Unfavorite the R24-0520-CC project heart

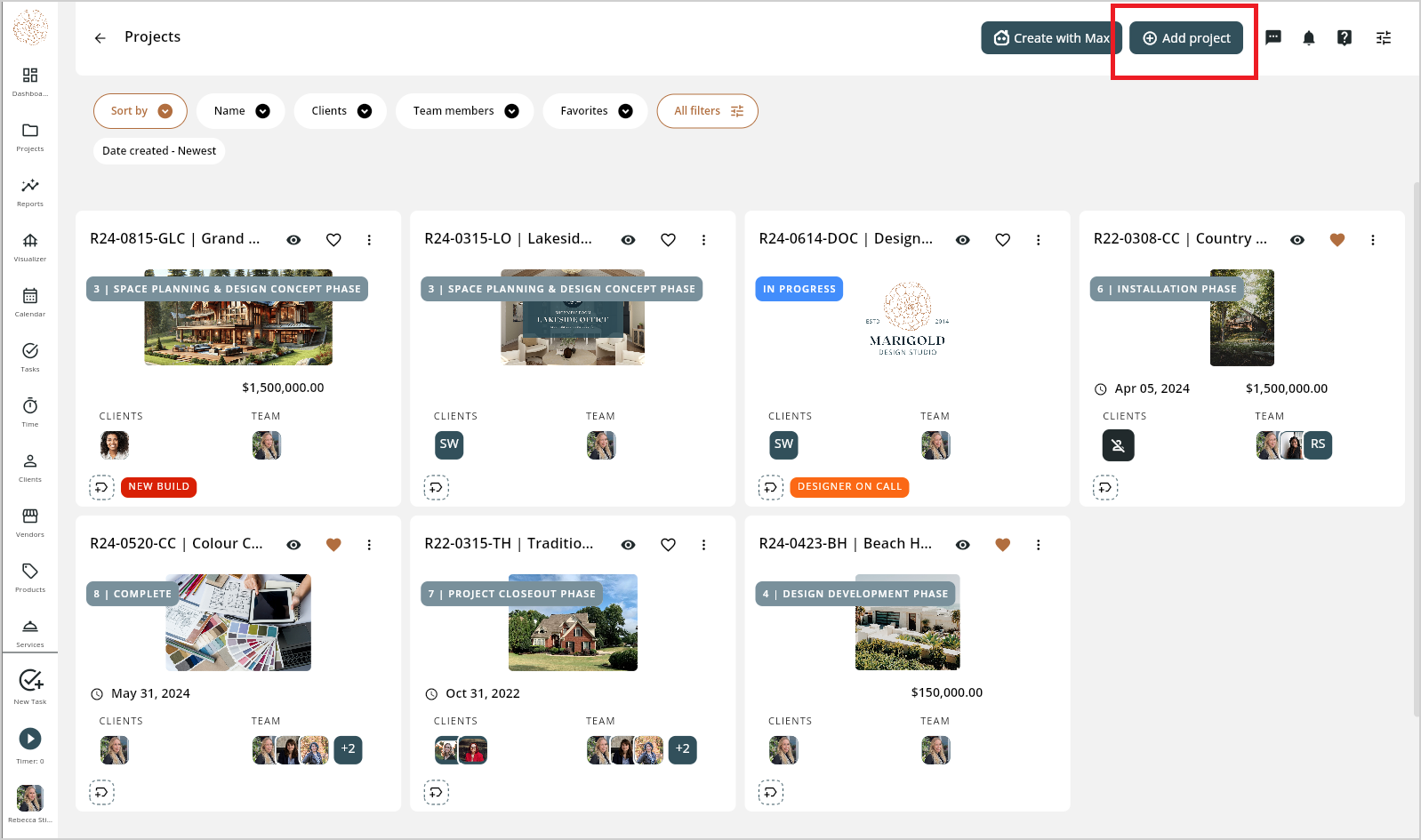333,545
